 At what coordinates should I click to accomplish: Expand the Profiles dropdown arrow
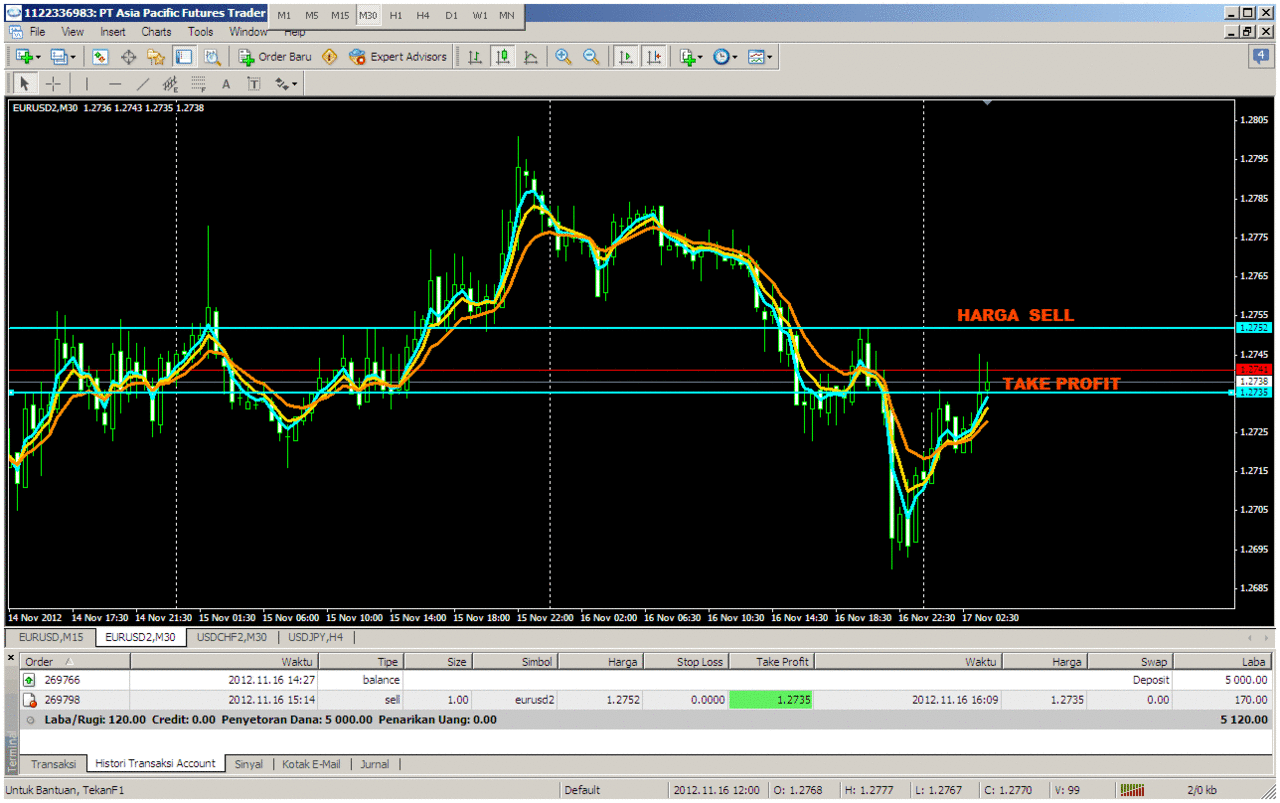73,57
